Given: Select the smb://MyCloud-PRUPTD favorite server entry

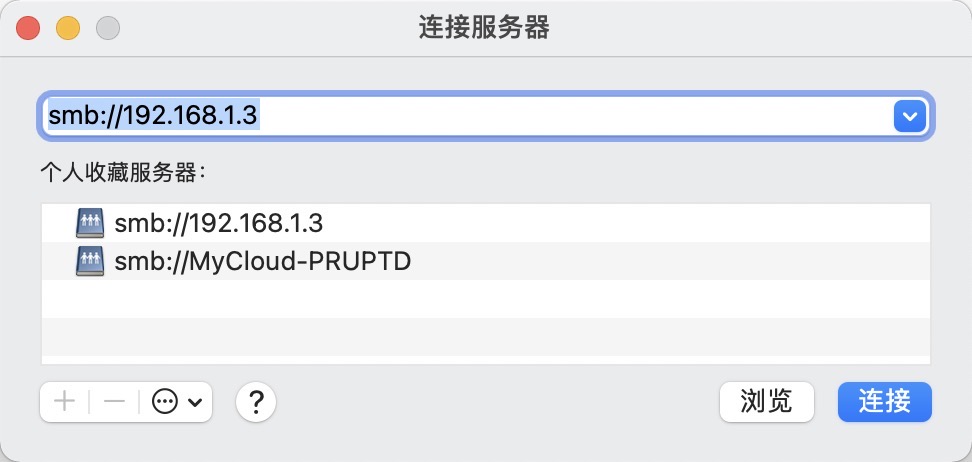Looking at the screenshot, I should click(263, 262).
